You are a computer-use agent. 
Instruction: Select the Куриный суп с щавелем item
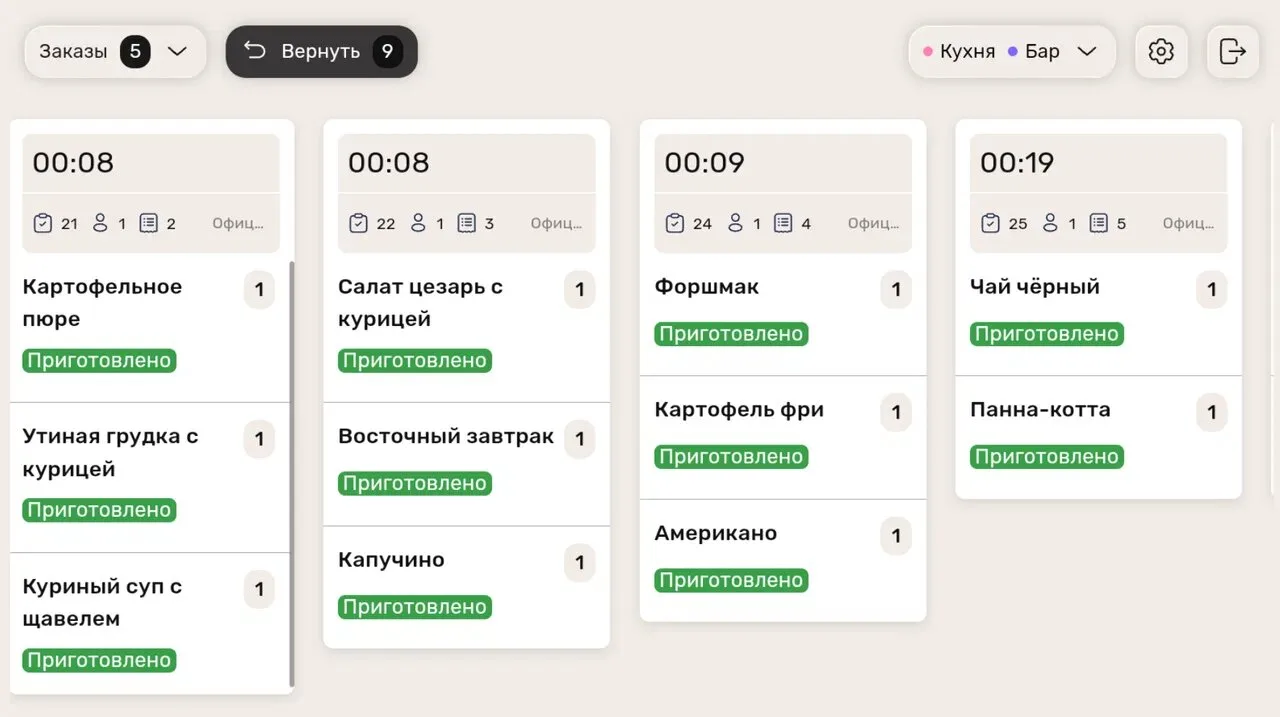(x=150, y=623)
